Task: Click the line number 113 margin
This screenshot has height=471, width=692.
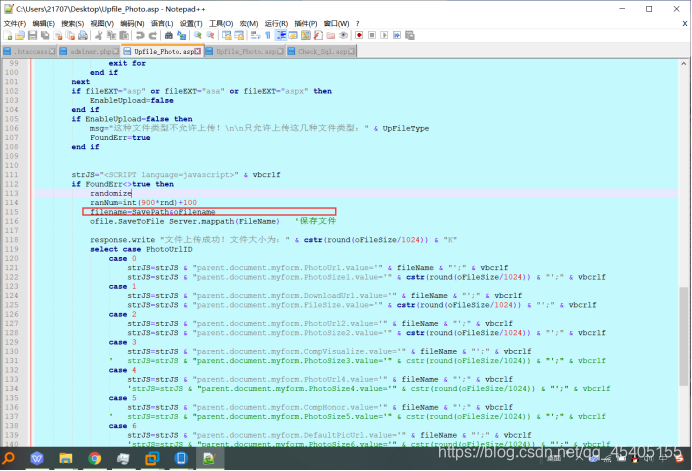Action: (x=12, y=193)
